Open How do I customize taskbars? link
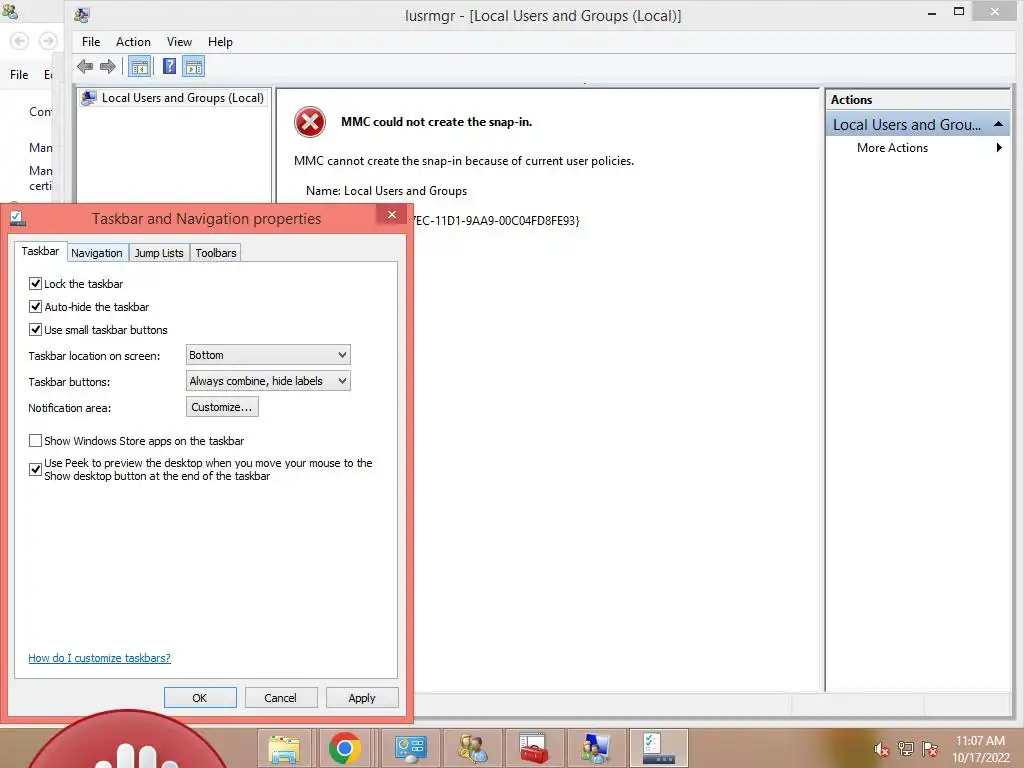The width and height of the screenshot is (1024, 768). coord(99,658)
